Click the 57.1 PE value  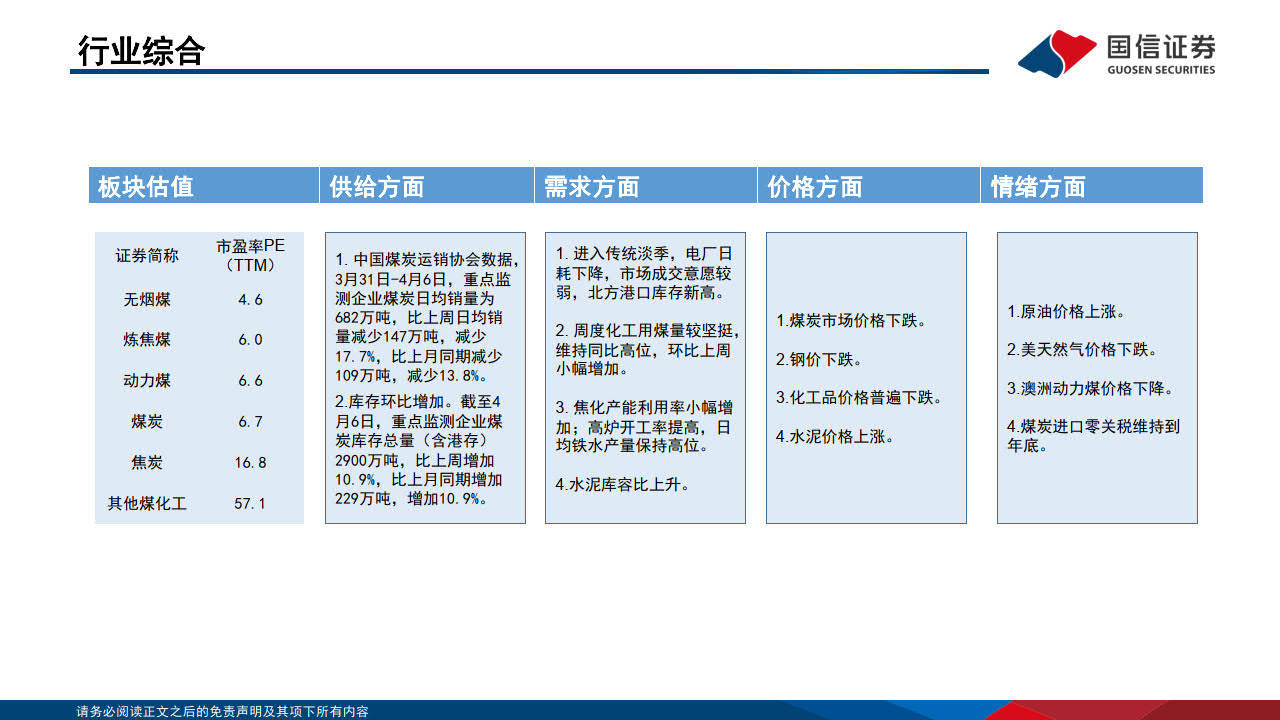pos(250,504)
